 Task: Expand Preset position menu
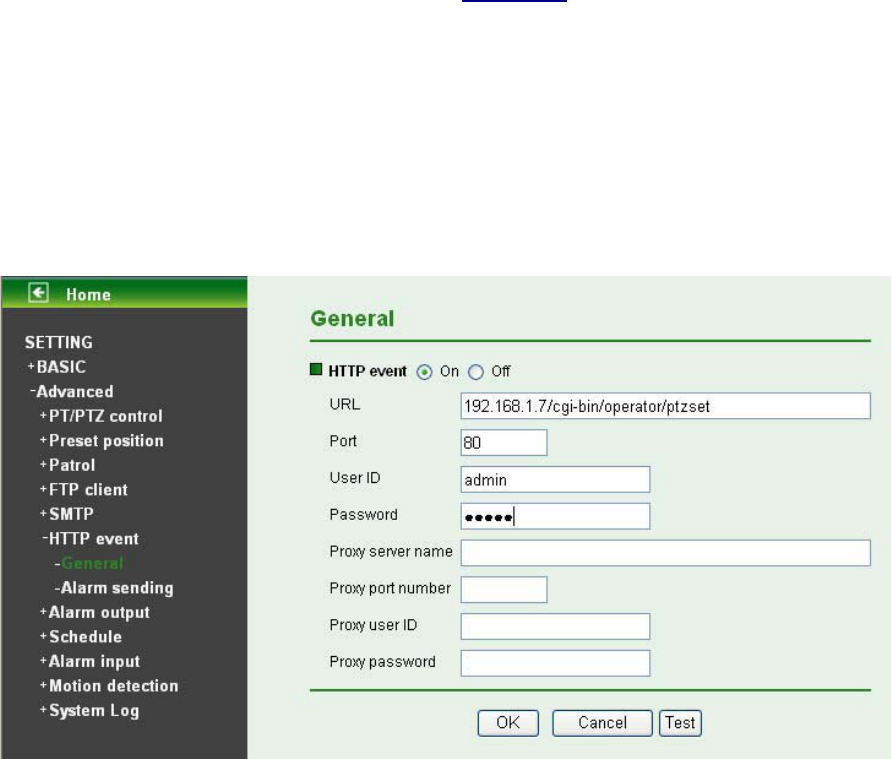coord(102,440)
